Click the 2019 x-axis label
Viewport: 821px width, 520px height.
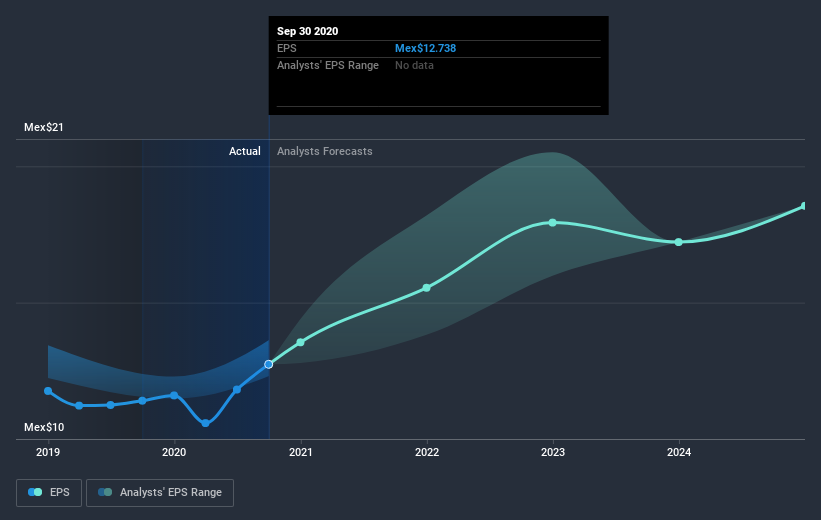point(48,452)
